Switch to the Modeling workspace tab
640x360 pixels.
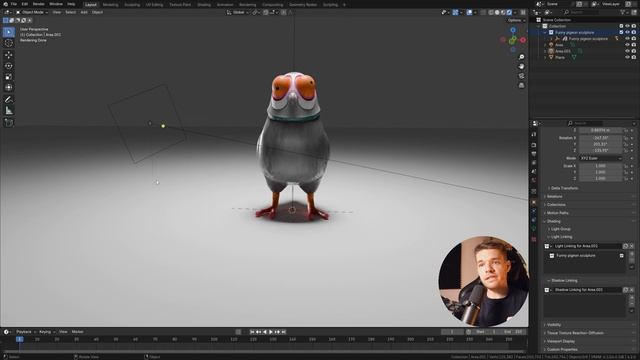(110, 5)
